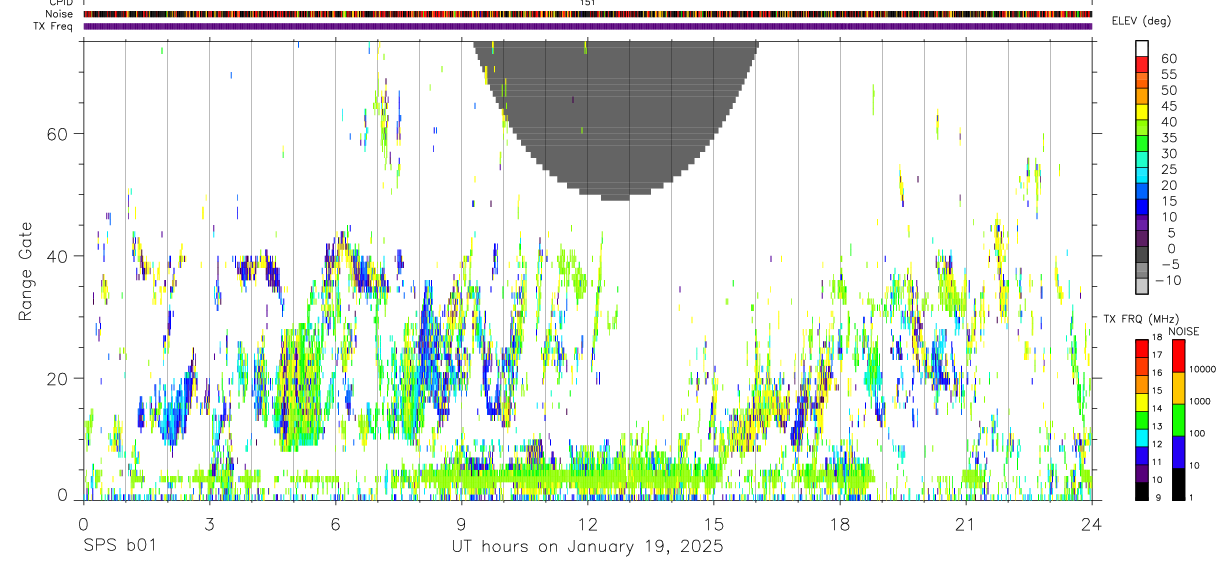Click the 'ELEV (deg)' legend title
Image resolution: width=1228 pixels, height=567 pixels.
click(1141, 21)
